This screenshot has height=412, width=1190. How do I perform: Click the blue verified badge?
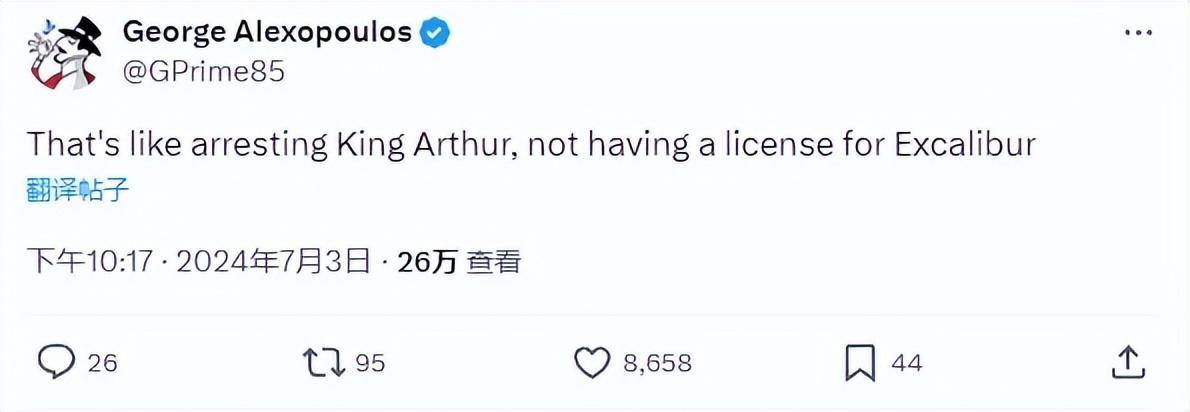(x=436, y=33)
